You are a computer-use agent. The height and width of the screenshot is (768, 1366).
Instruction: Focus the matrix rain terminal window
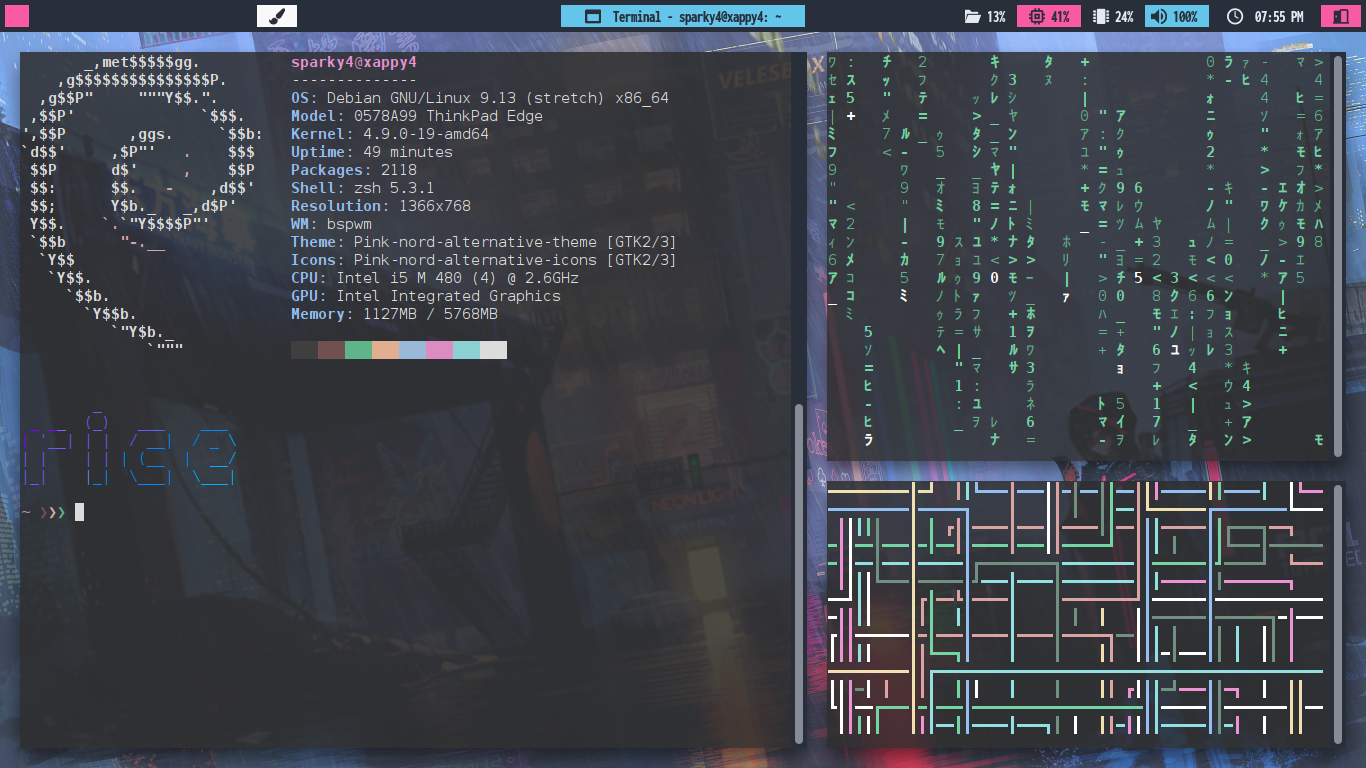click(1080, 255)
